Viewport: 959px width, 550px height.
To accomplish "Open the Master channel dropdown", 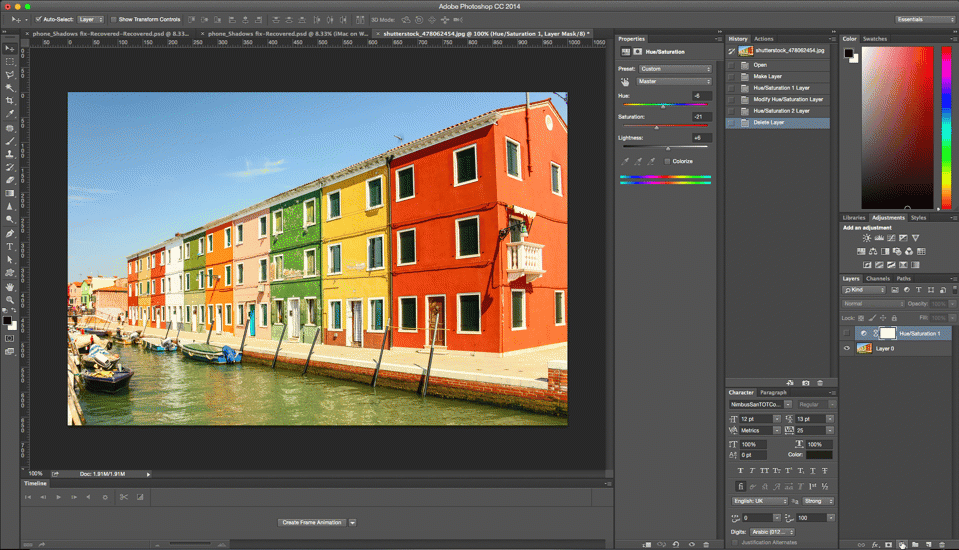I will pos(675,81).
